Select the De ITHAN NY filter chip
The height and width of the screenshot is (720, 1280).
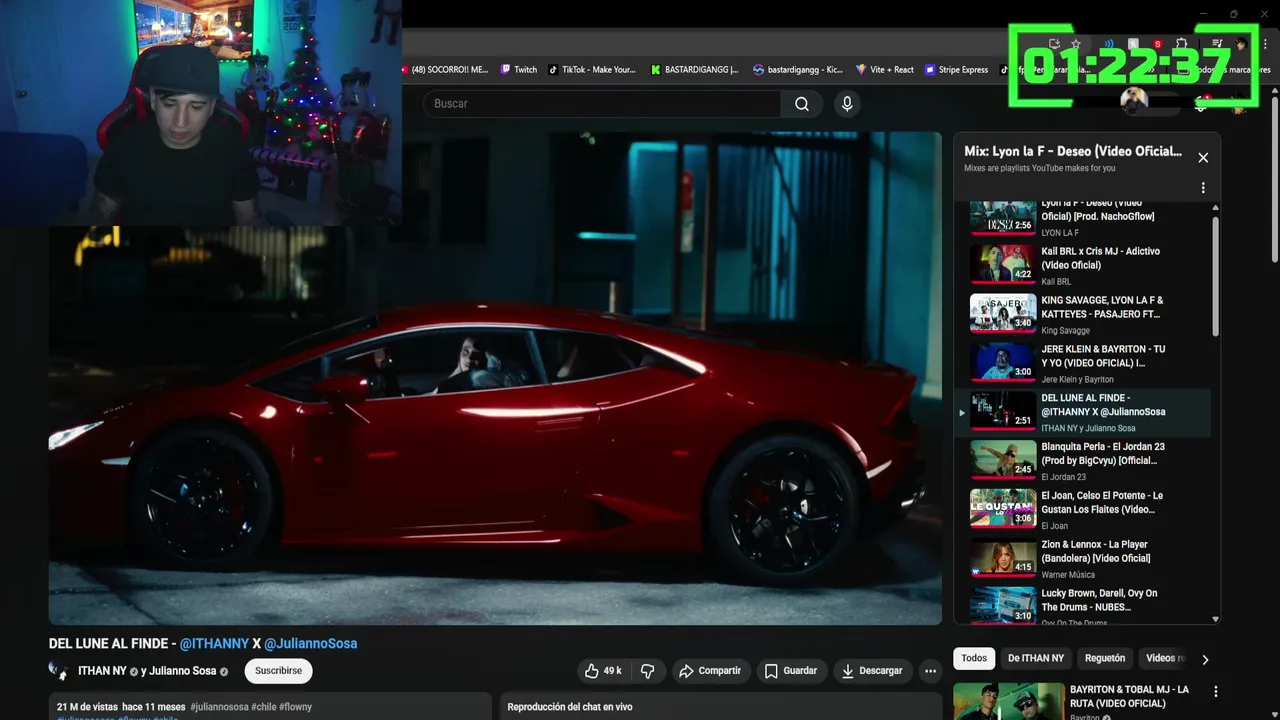pyautogui.click(x=1036, y=658)
